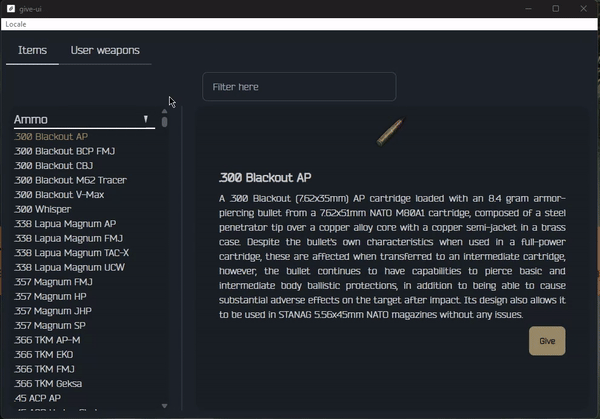This screenshot has height=419, width=600.
Task: Select .45 ACP AP
Action: pyautogui.click(x=38, y=398)
